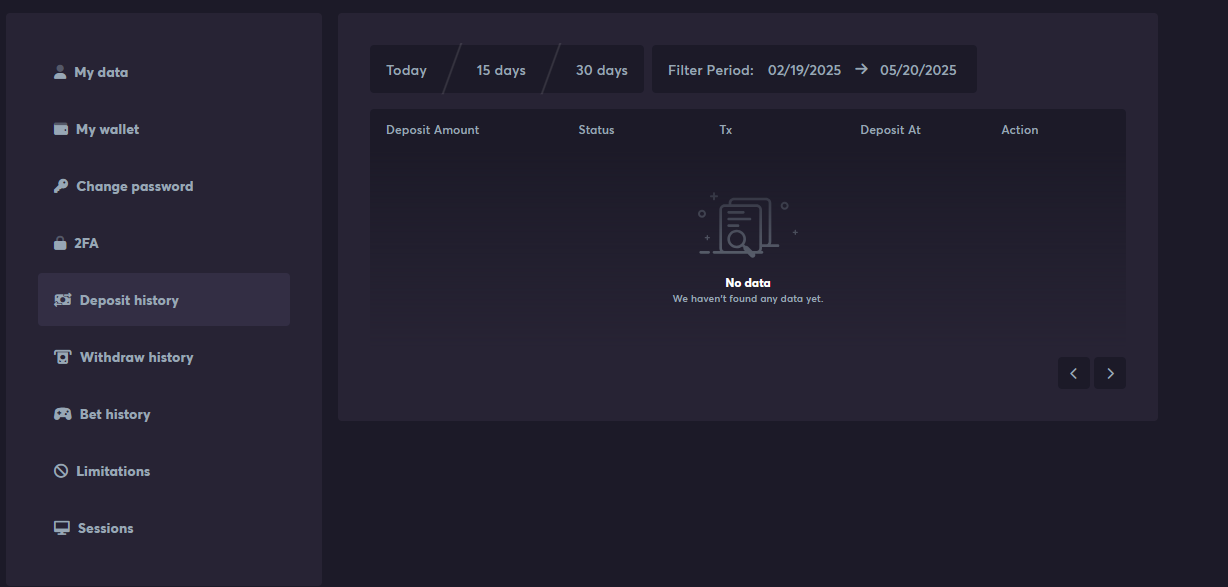Switch to the 30 days filter
The width and height of the screenshot is (1228, 587).
click(601, 70)
